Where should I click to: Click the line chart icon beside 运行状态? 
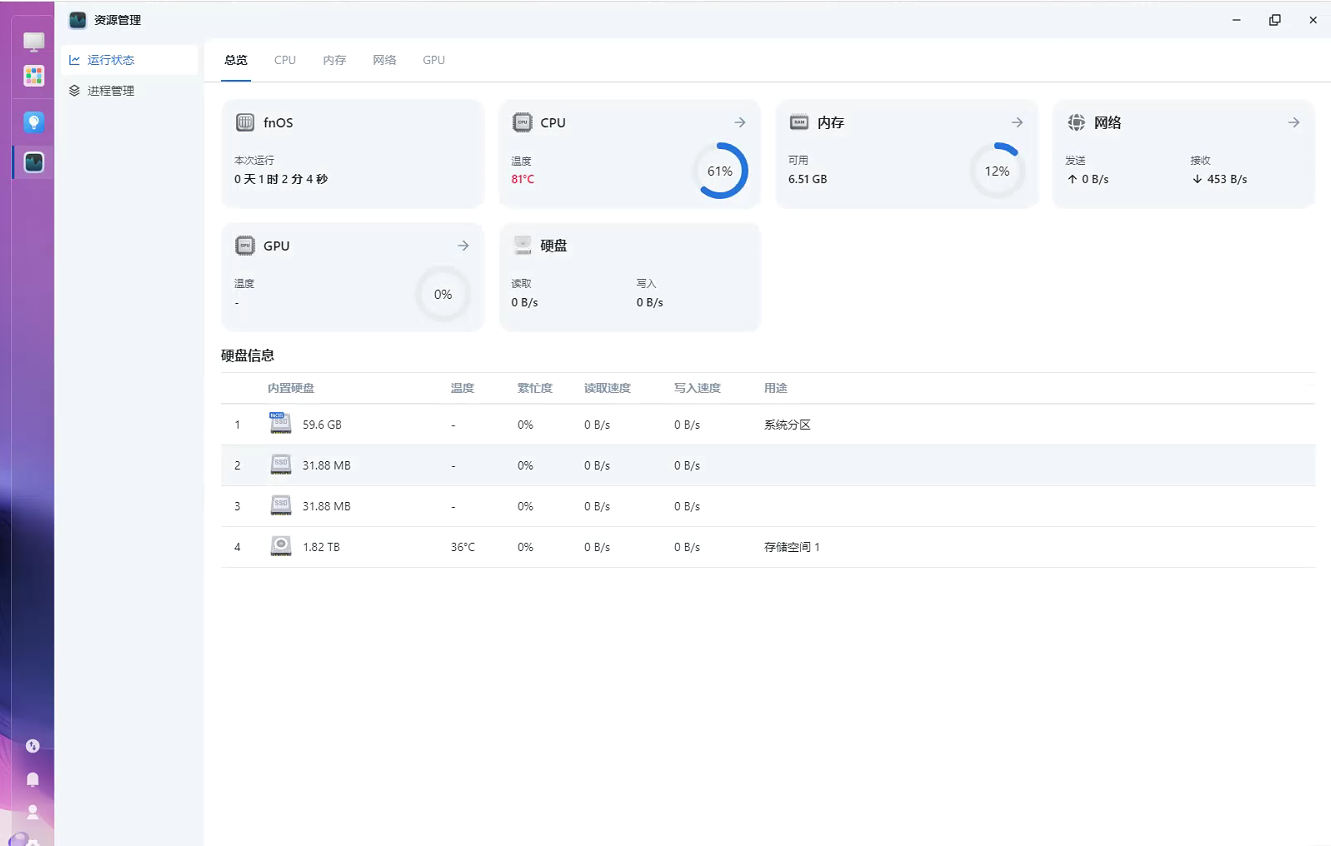tap(75, 60)
